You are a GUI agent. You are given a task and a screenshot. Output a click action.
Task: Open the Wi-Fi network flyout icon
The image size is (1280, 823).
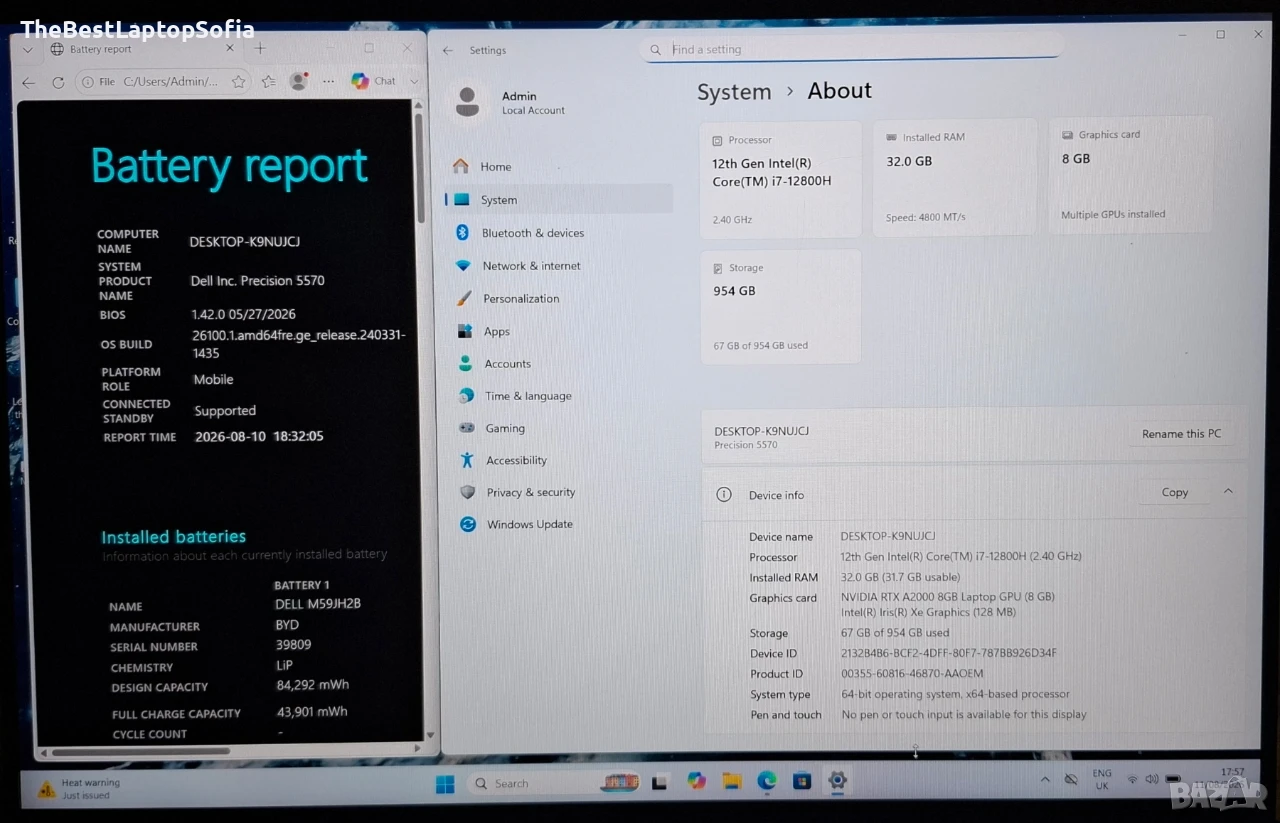pos(1132,779)
